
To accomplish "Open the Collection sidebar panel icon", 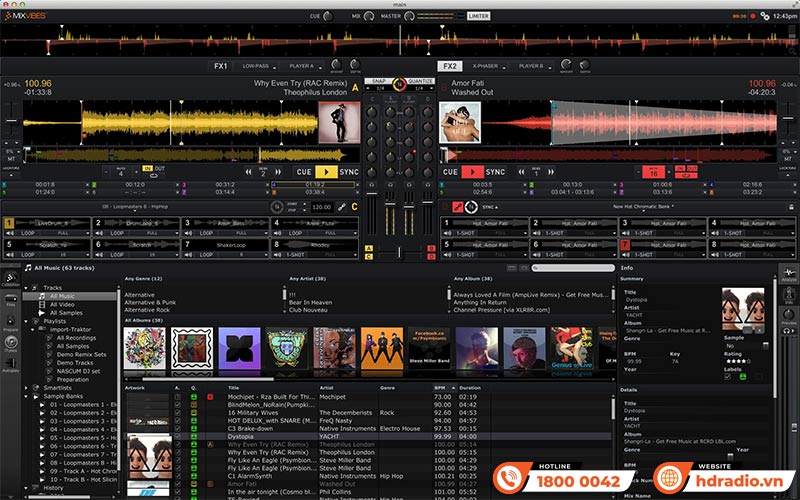I will pyautogui.click(x=10, y=279).
